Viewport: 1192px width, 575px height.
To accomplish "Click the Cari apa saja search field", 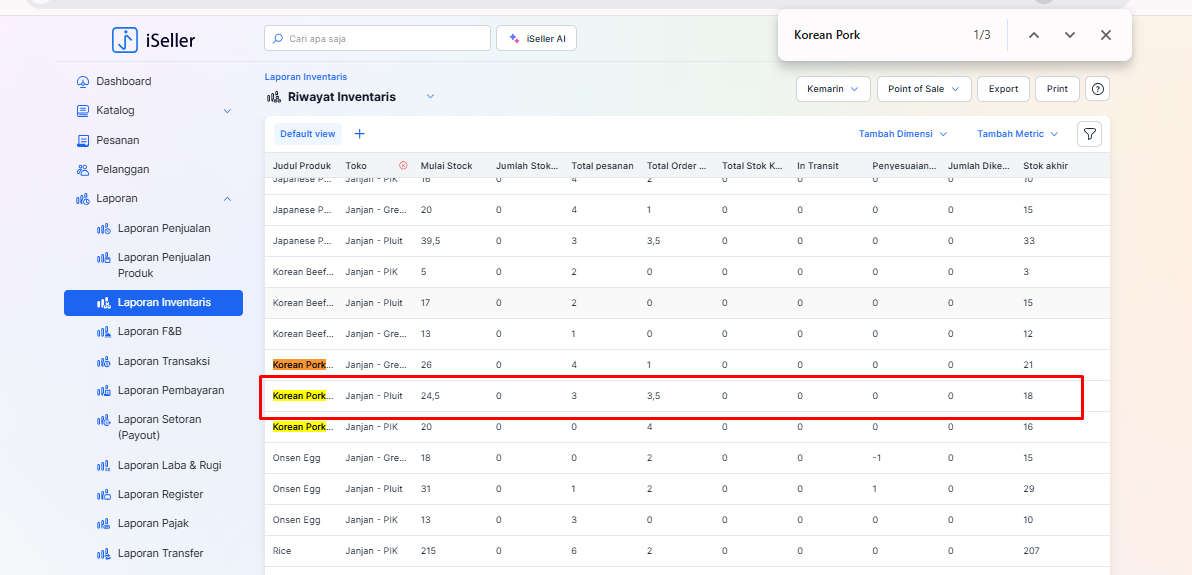I will tap(378, 39).
